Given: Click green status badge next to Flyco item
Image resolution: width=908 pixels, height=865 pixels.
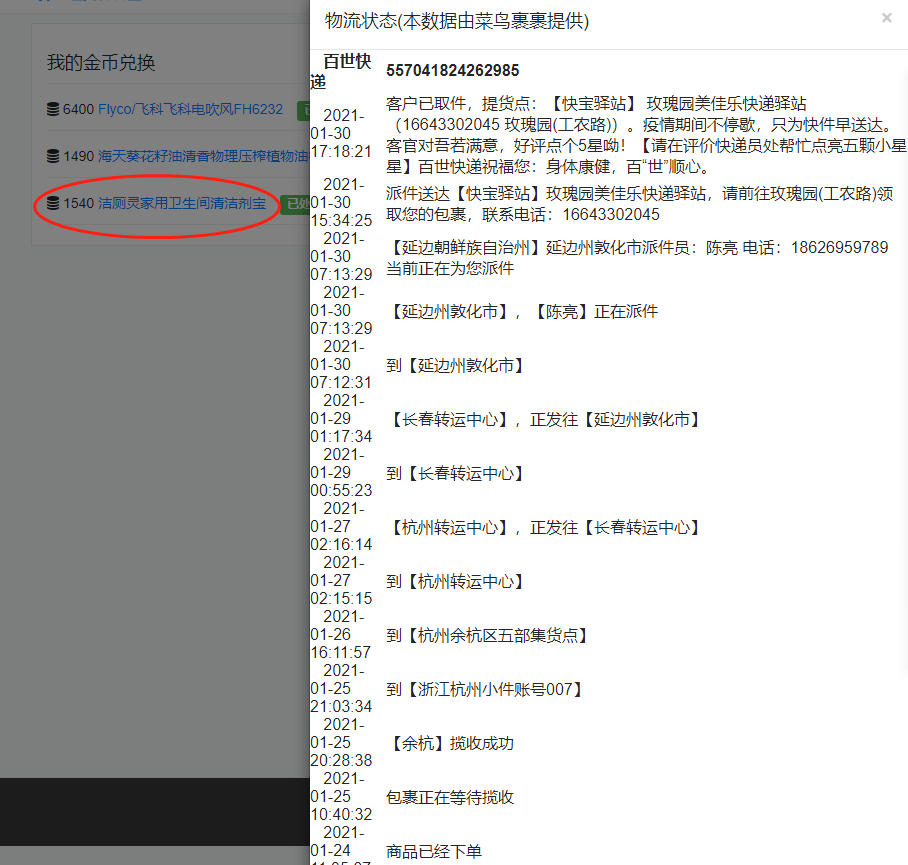Looking at the screenshot, I should click(x=303, y=110).
